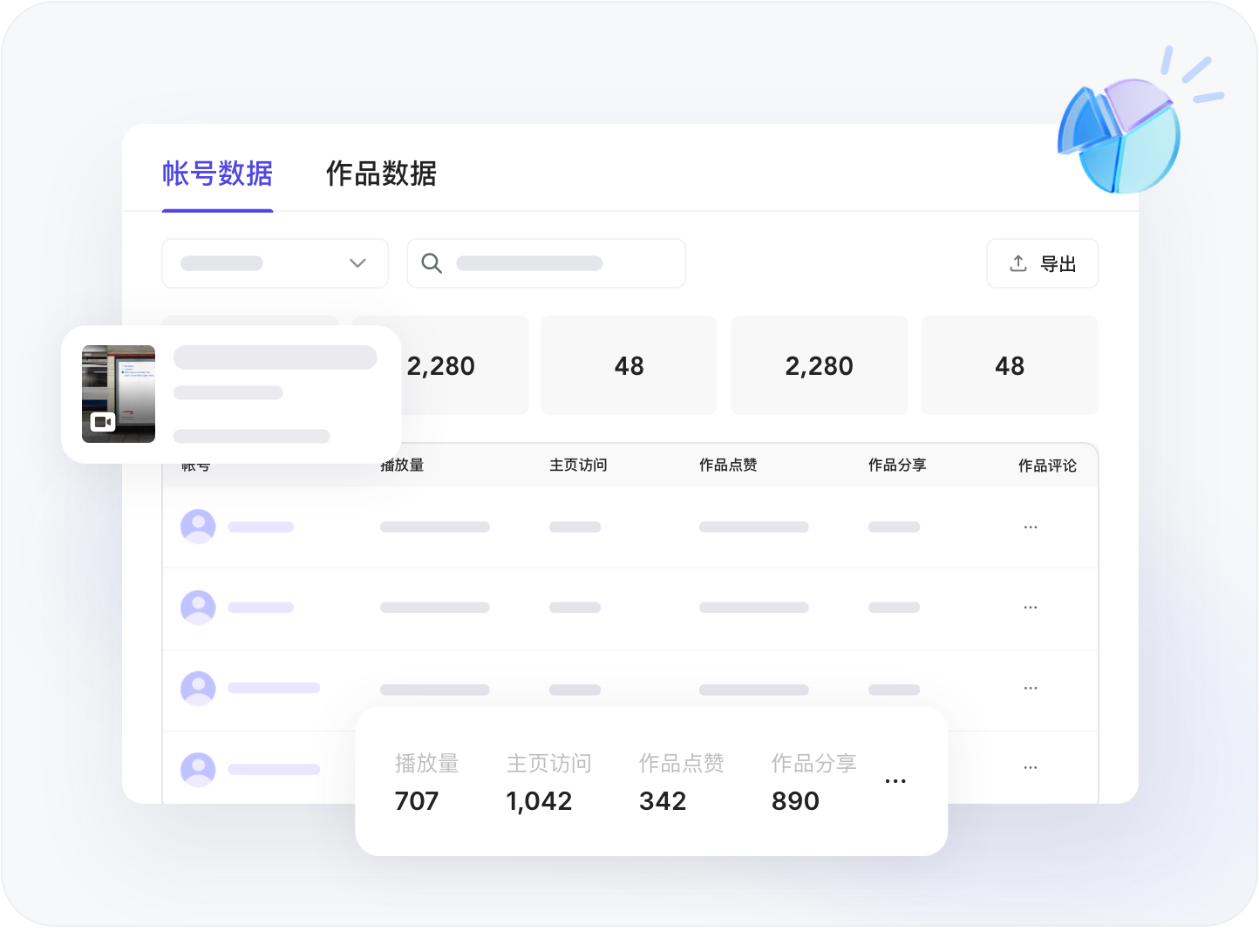Click the 导出 export button
1259x952 pixels.
click(1042, 263)
